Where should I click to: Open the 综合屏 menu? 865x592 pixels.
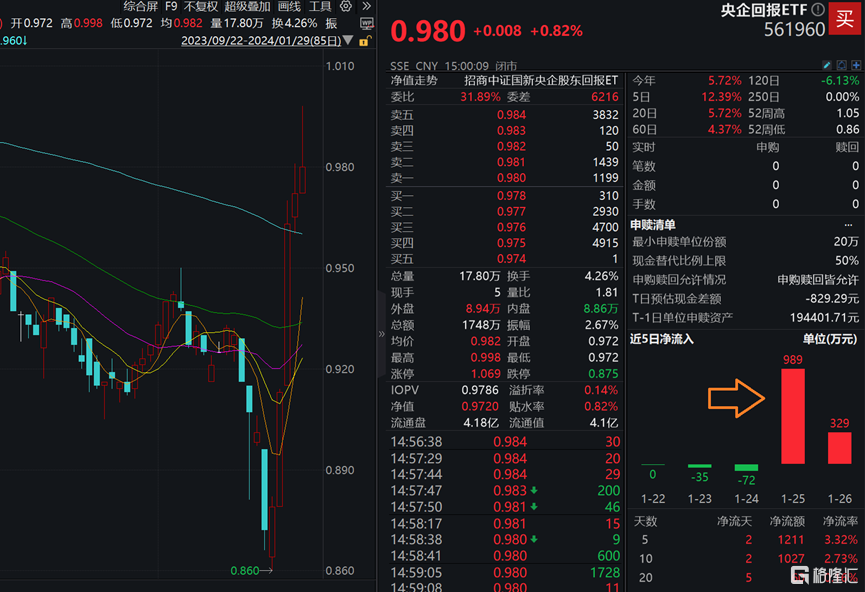click(141, 7)
